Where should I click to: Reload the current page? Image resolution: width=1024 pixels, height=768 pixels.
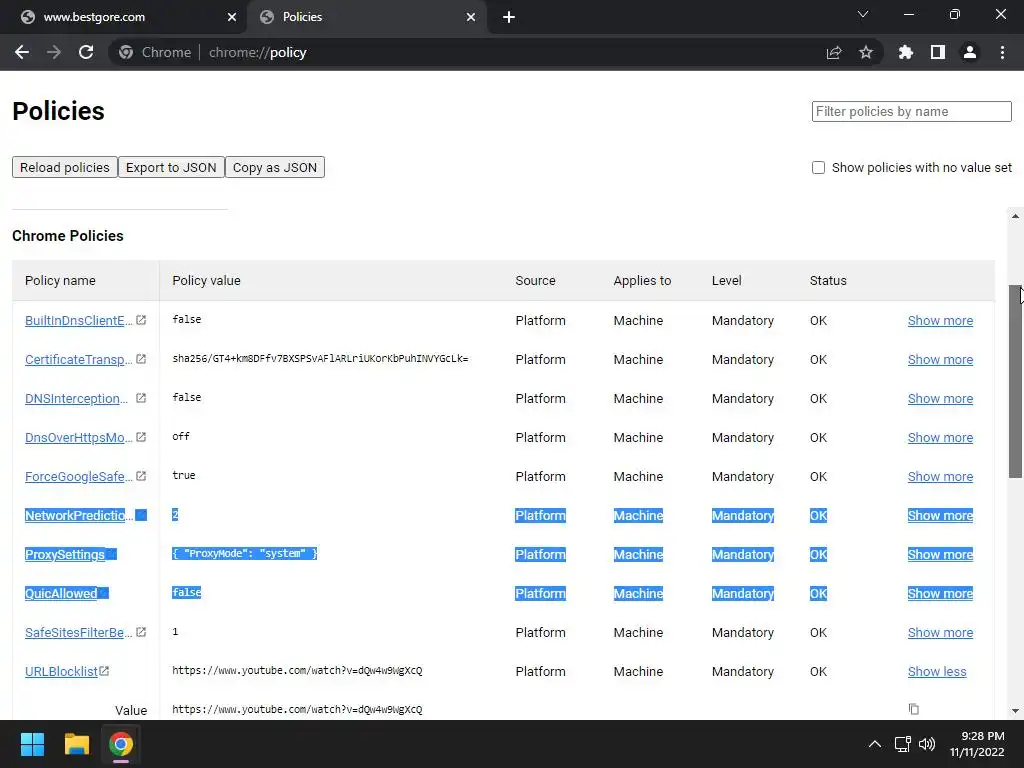point(86,52)
